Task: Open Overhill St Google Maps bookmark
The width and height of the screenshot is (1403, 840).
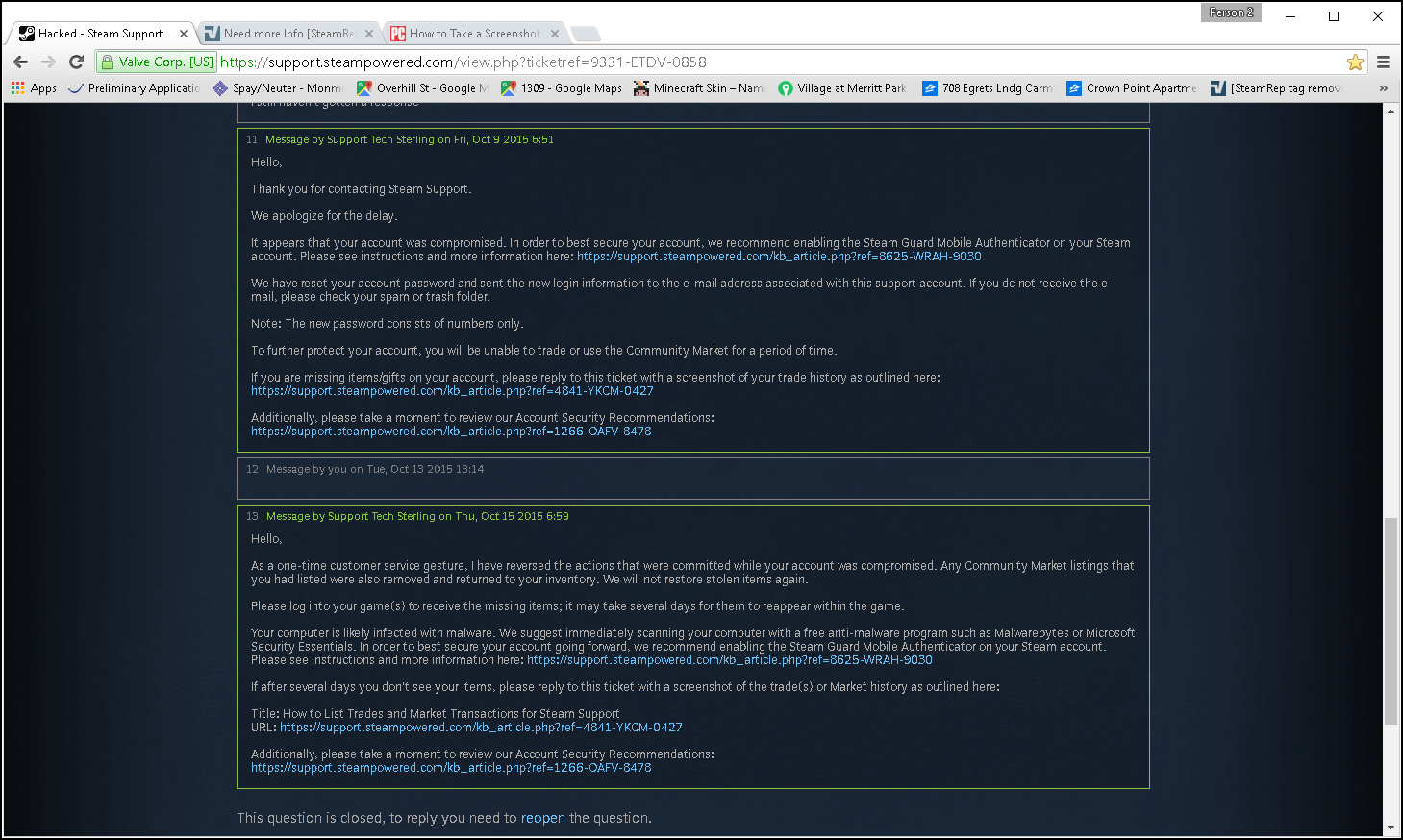Action: tap(422, 88)
